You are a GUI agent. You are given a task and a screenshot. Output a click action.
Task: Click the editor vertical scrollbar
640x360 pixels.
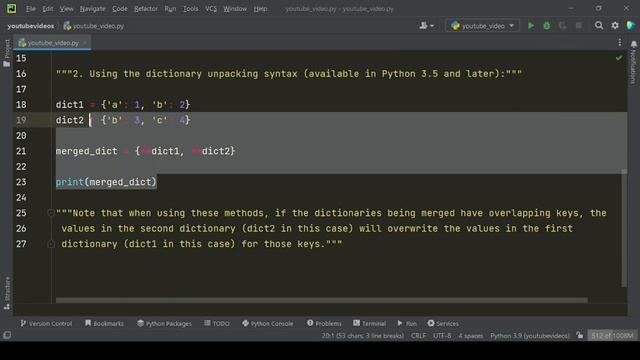click(x=624, y=229)
